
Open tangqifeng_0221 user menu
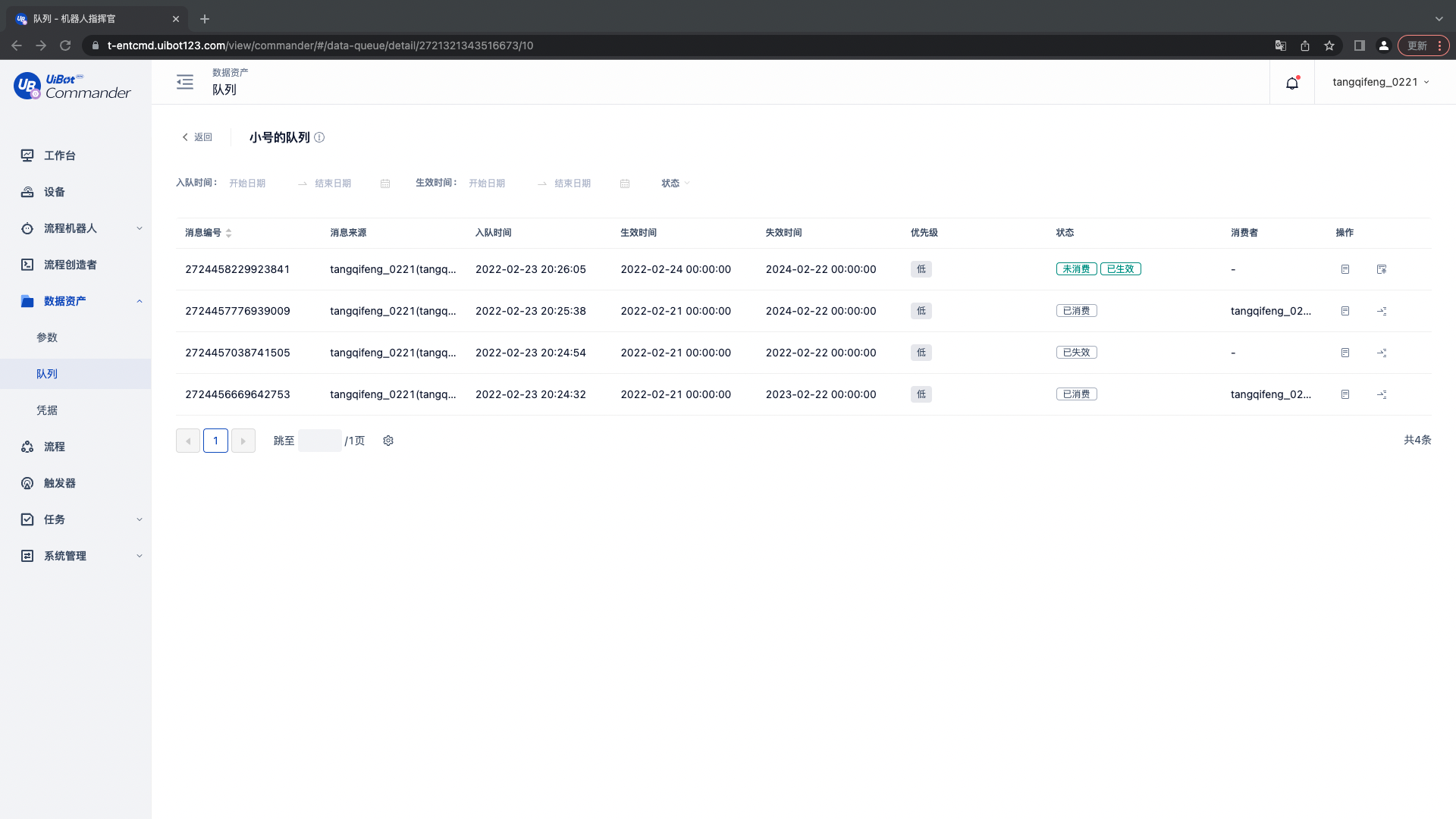(1381, 82)
